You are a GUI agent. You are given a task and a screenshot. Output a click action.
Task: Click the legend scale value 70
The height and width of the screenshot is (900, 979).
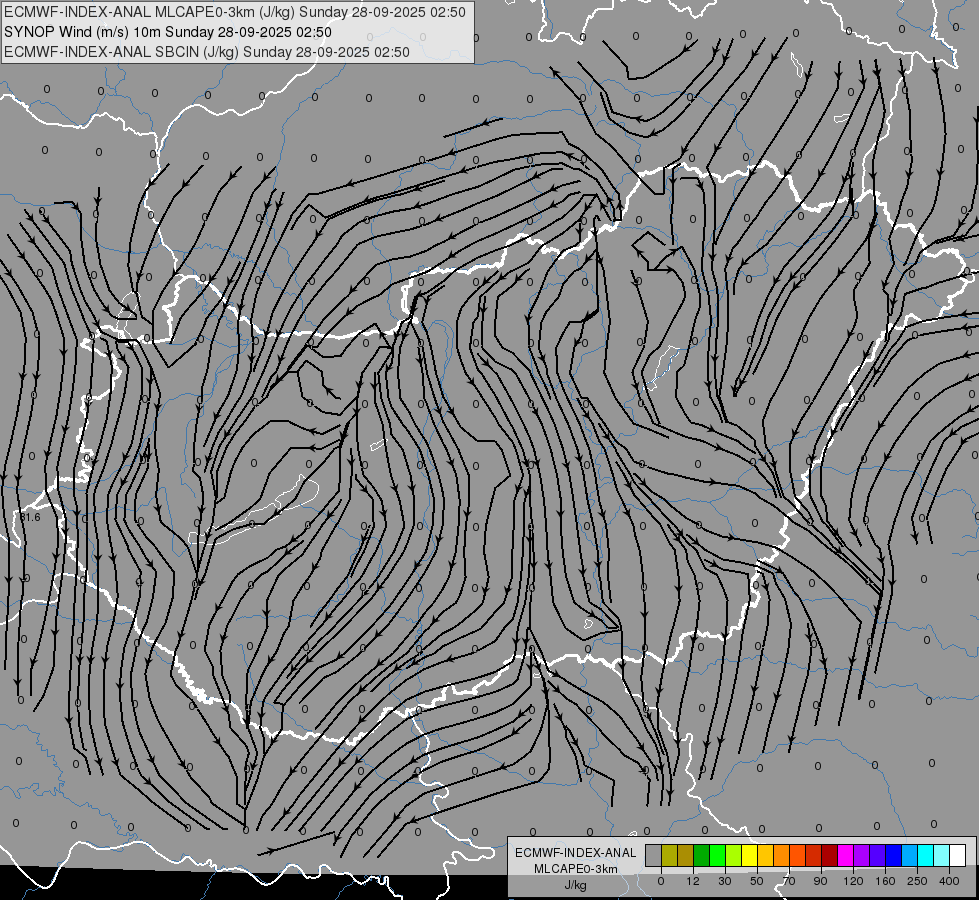tap(789, 881)
